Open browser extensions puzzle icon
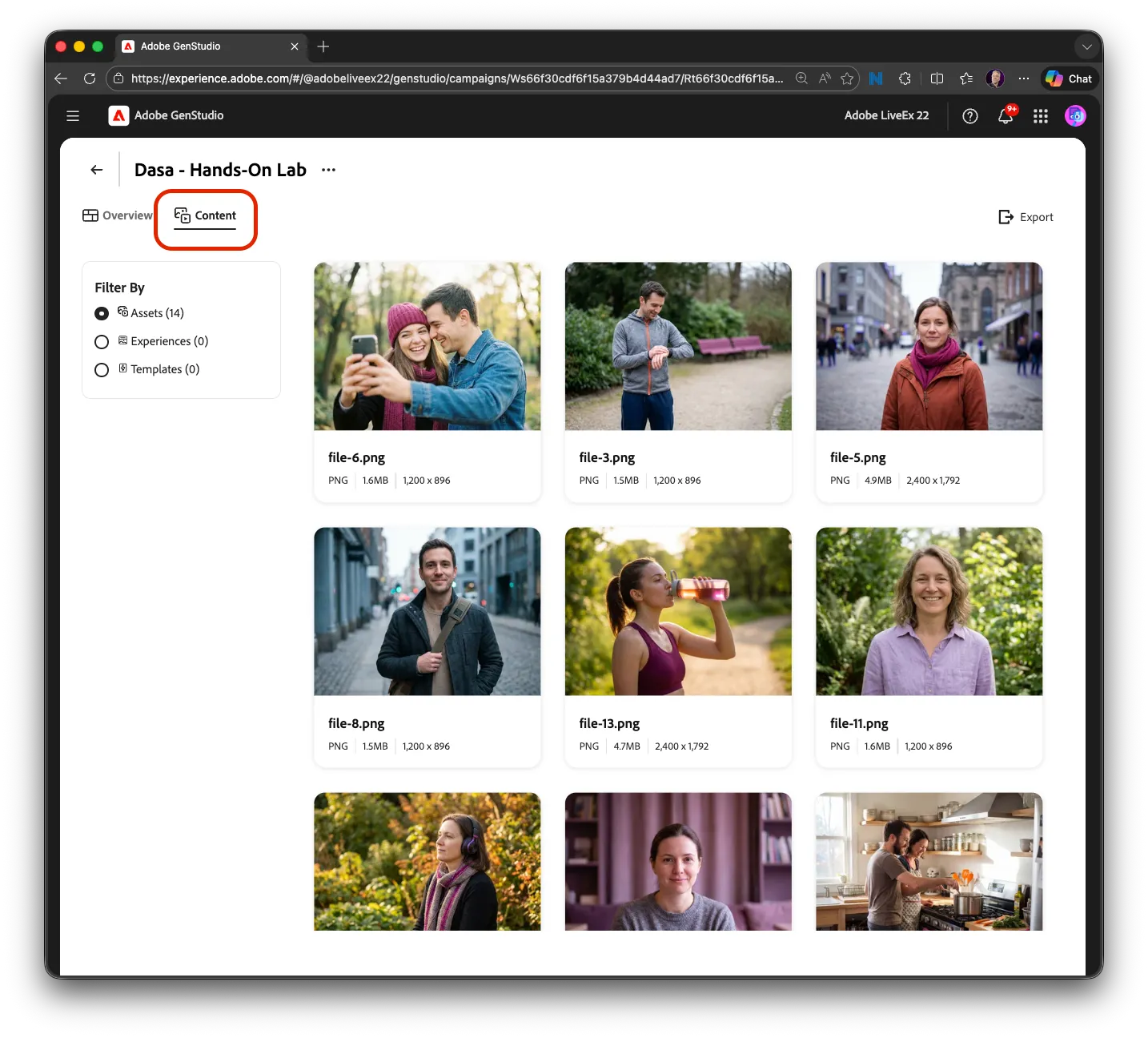This screenshot has height=1038, width=1148. click(x=905, y=78)
